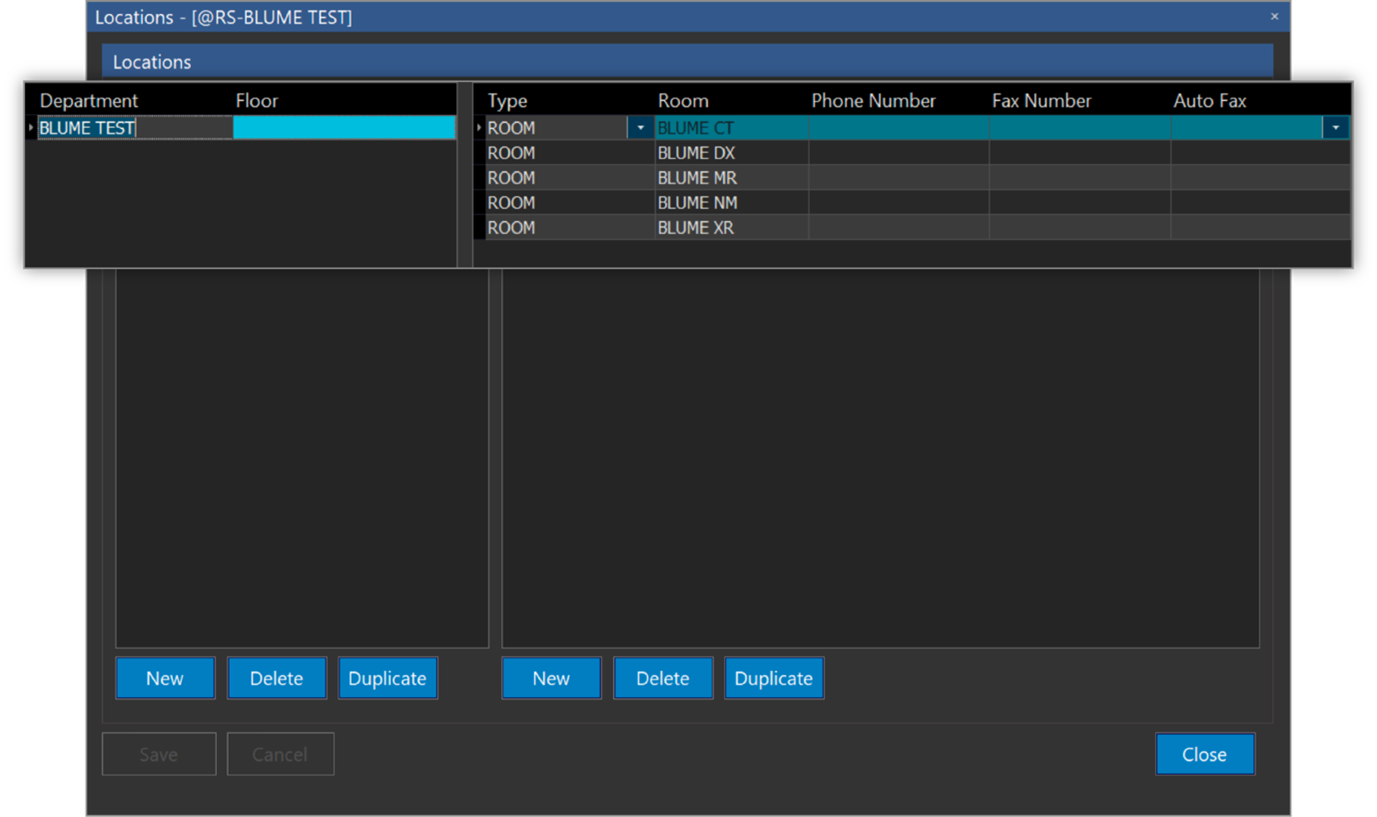This screenshot has height=817, width=1377.
Task: Click the X icon in title bar
Action: [1274, 16]
